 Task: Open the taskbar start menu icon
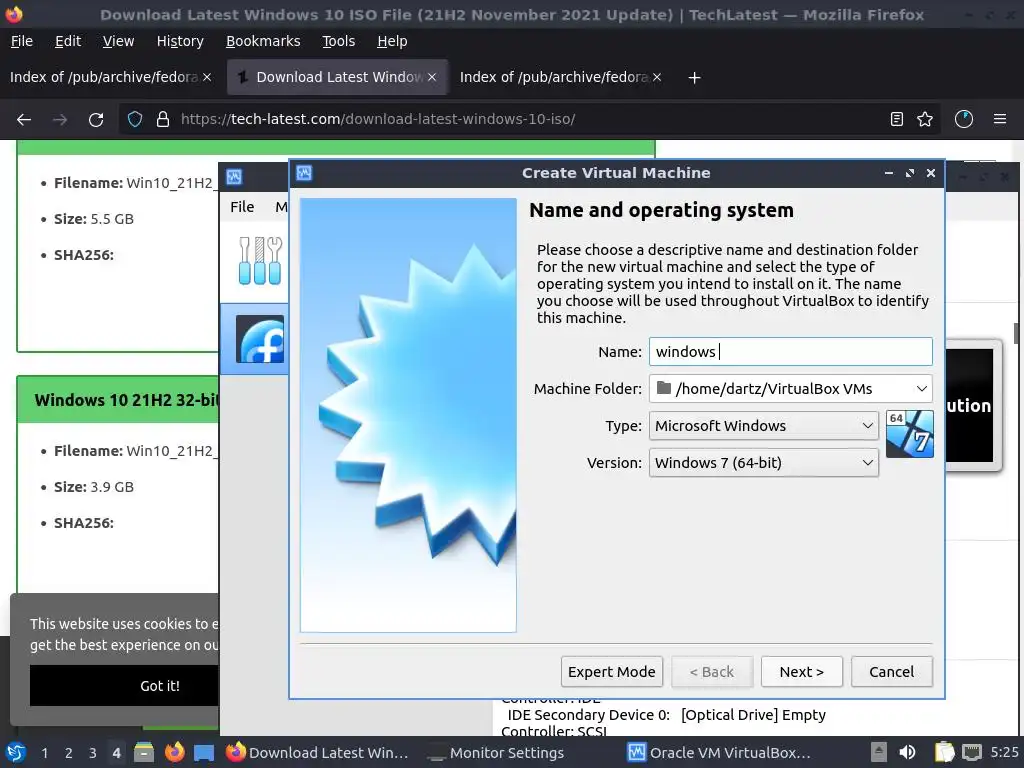coord(16,752)
